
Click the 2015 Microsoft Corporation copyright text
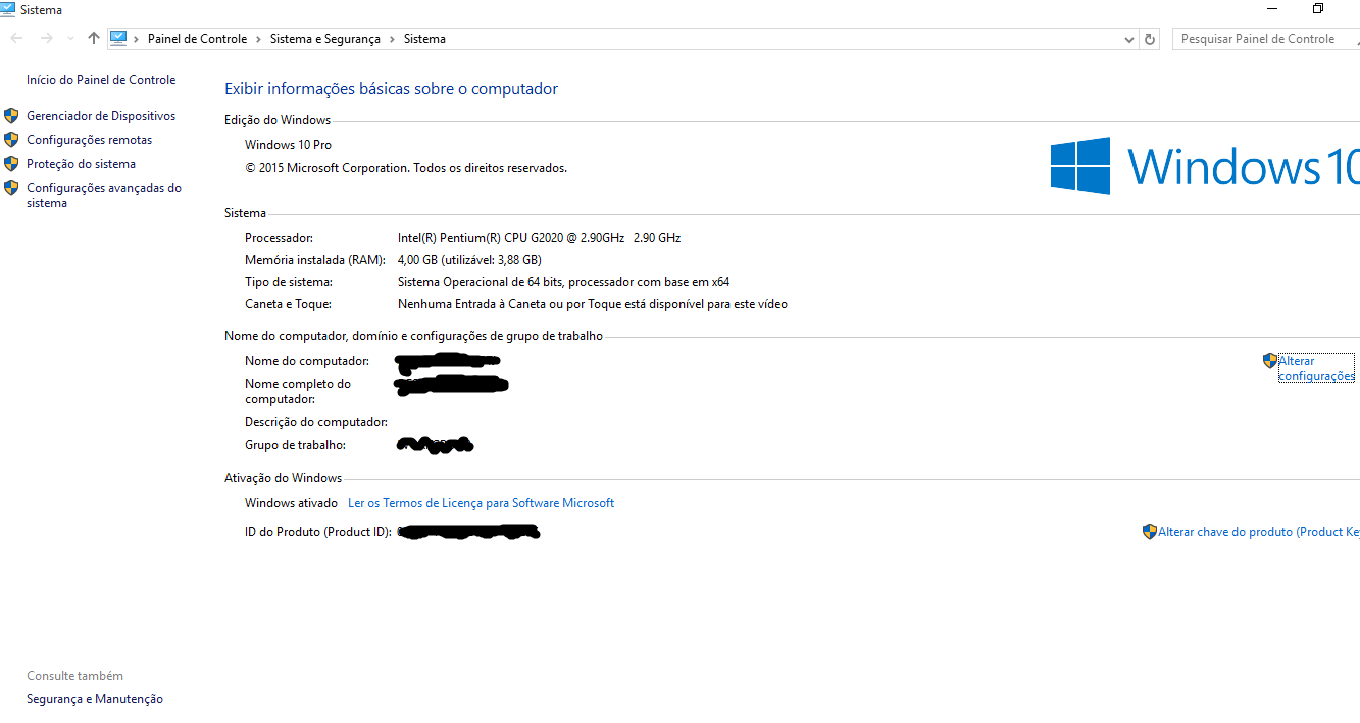tap(406, 168)
